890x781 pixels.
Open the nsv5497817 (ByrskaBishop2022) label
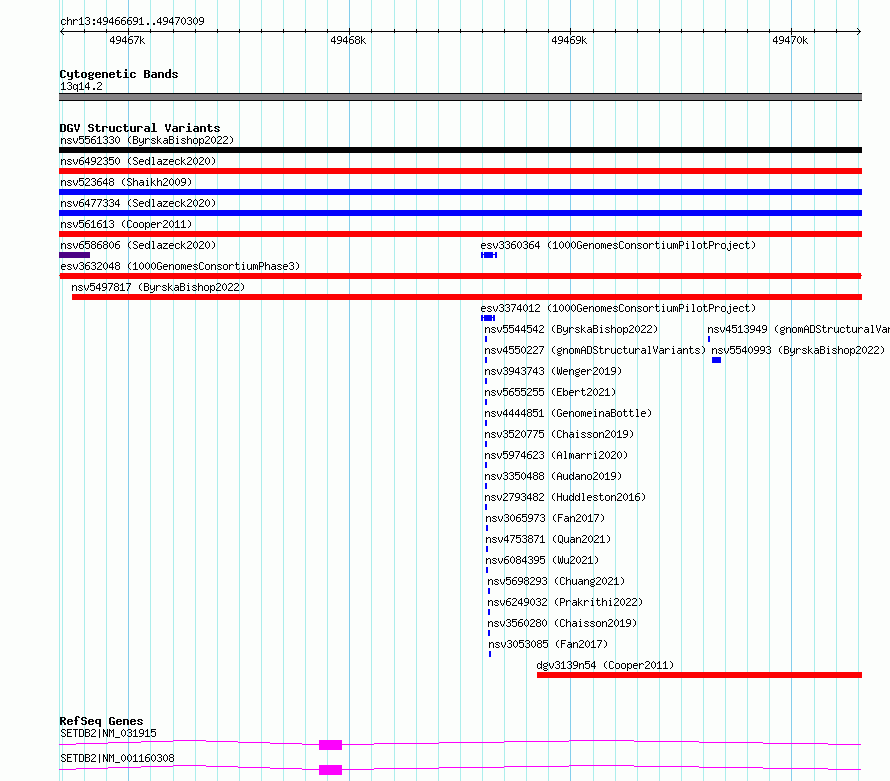click(x=158, y=287)
